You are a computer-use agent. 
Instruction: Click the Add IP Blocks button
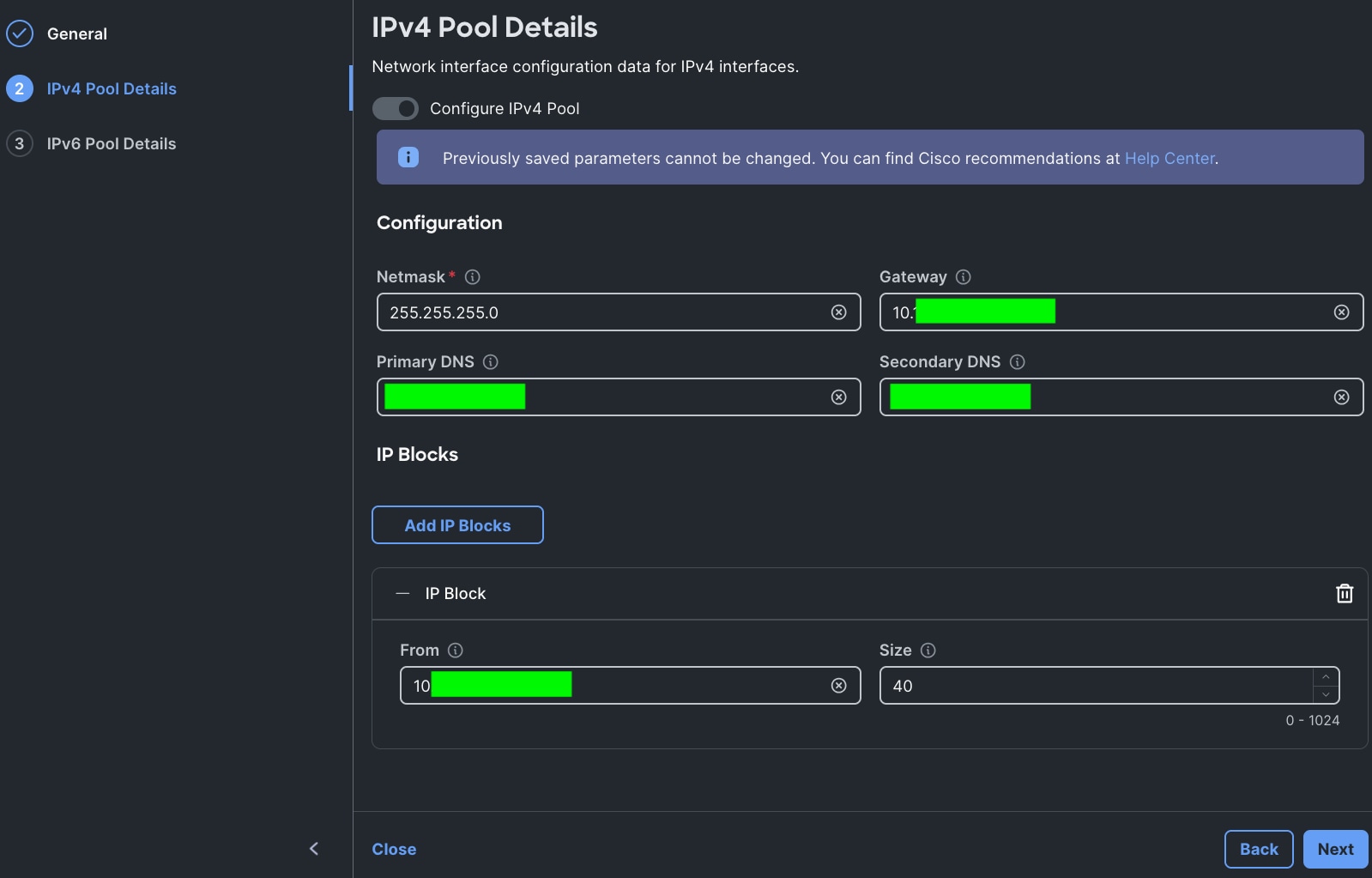point(457,525)
